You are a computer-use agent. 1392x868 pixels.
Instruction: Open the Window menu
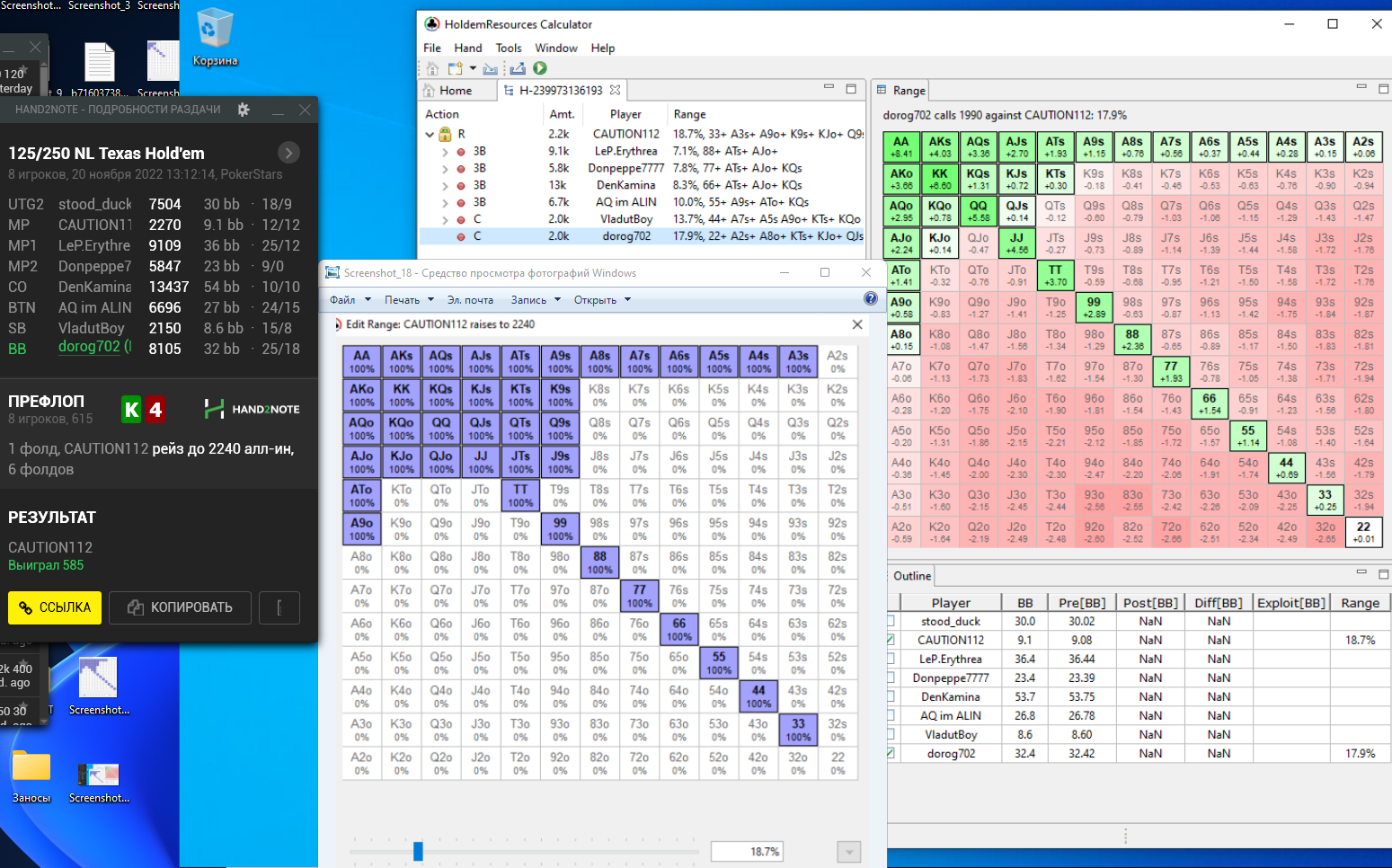click(556, 49)
